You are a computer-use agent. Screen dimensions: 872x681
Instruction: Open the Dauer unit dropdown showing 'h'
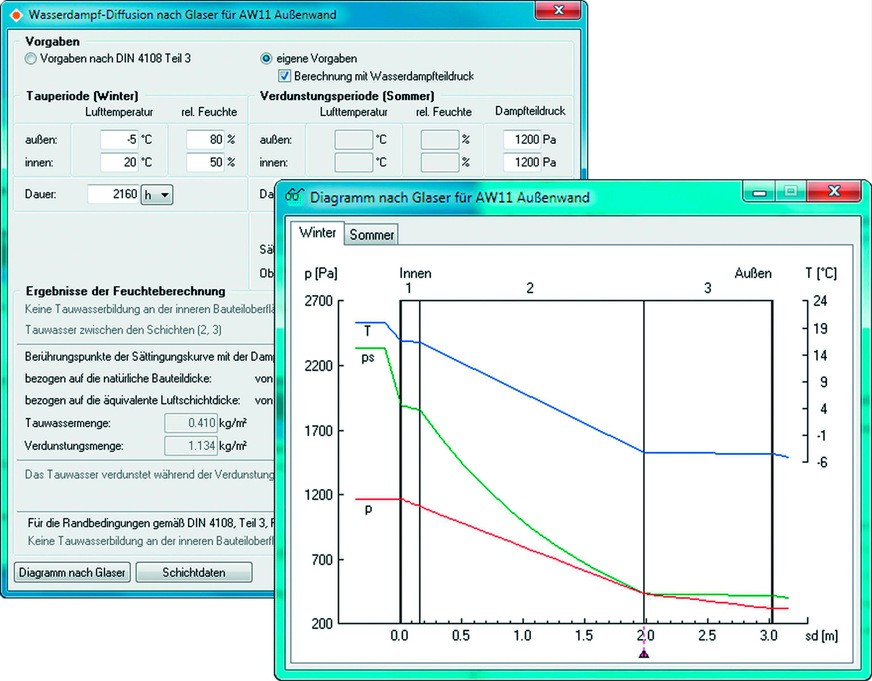(x=157, y=196)
